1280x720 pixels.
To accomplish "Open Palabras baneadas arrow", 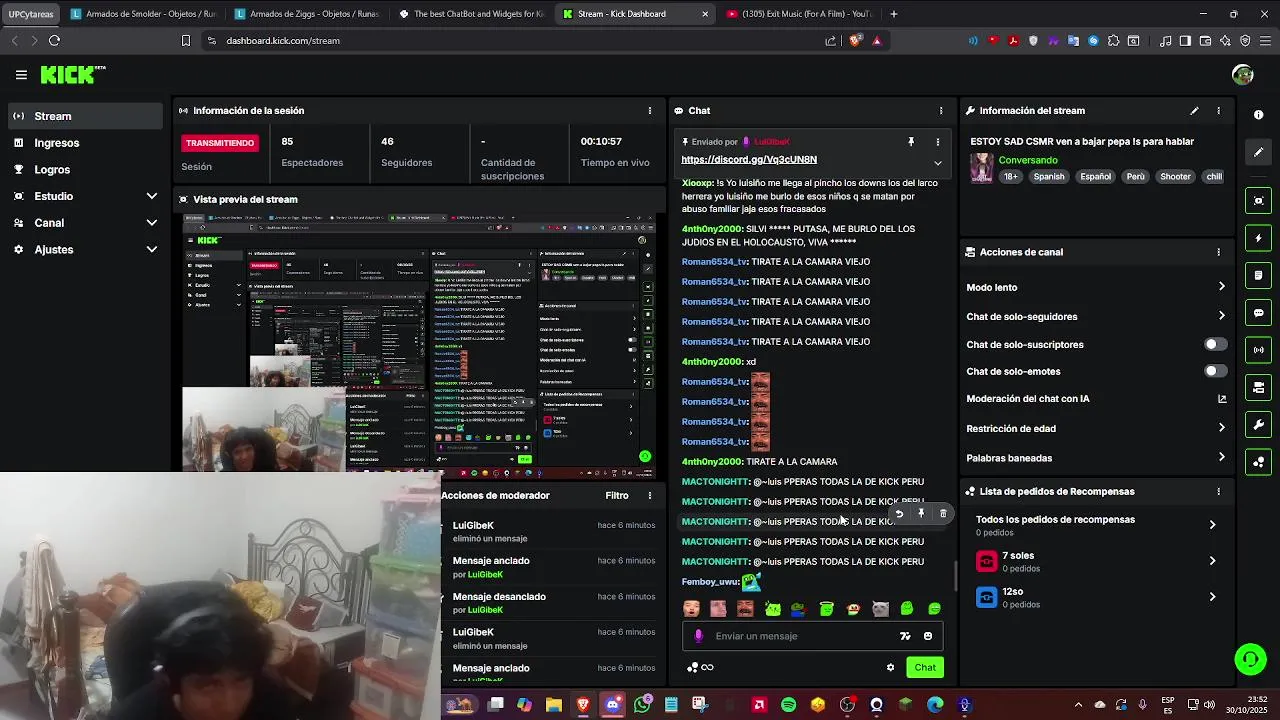I will coord(1221,458).
